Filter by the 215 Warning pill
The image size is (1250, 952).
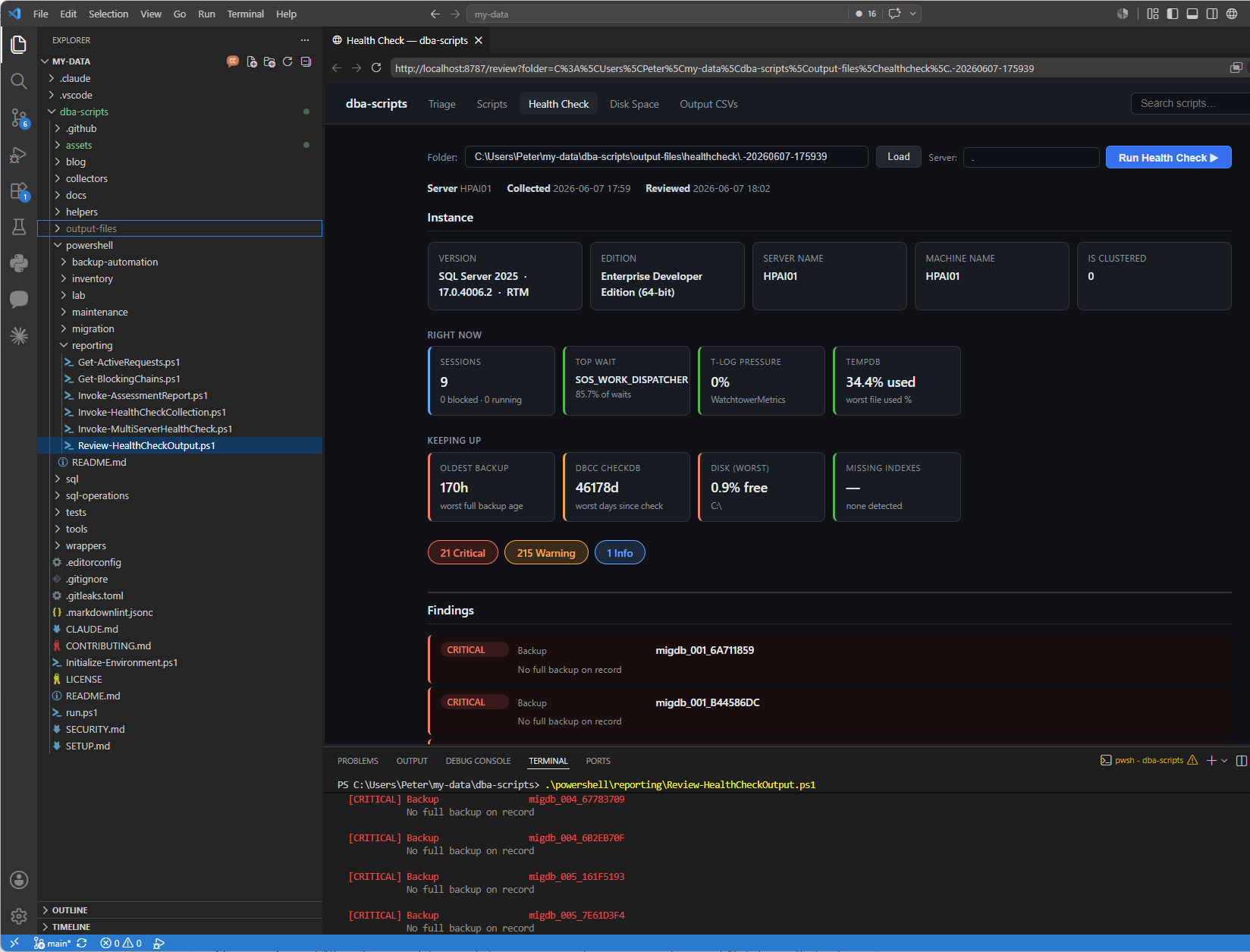tap(546, 553)
